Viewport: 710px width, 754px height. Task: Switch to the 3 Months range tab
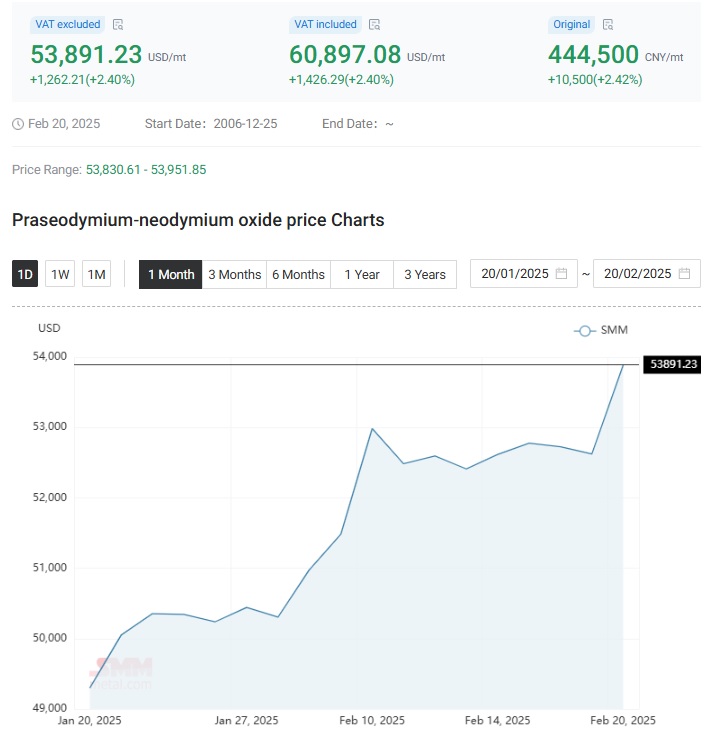tap(234, 275)
